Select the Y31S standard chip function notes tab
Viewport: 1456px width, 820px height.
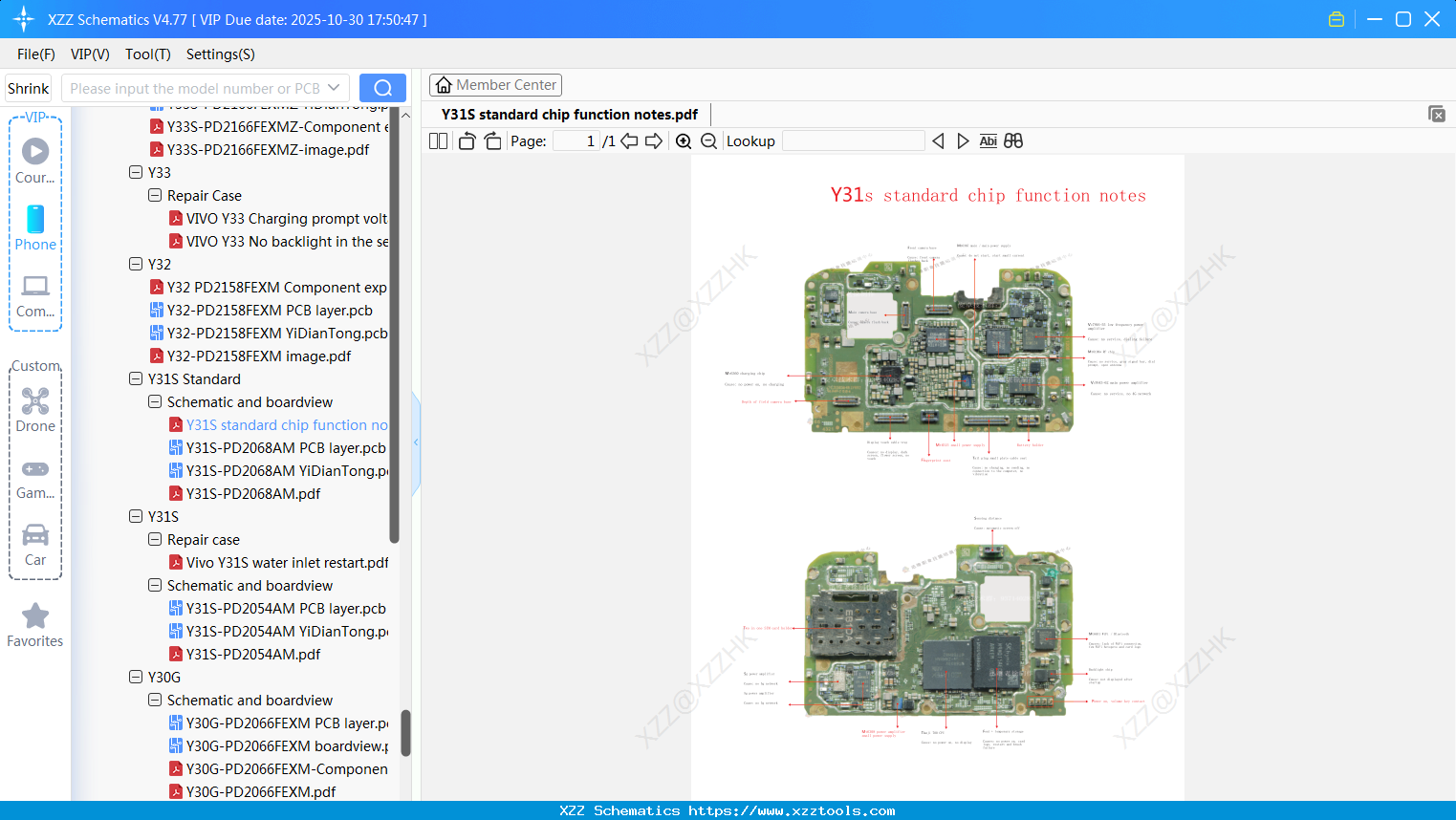(569, 114)
